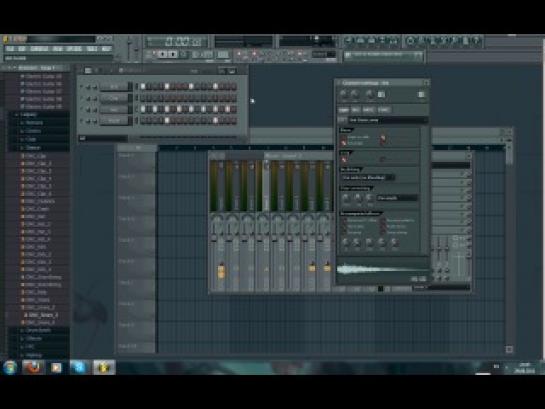Click the Hat channel pan knob
The width and height of the screenshot is (545, 409).
pyautogui.click(x=88, y=110)
